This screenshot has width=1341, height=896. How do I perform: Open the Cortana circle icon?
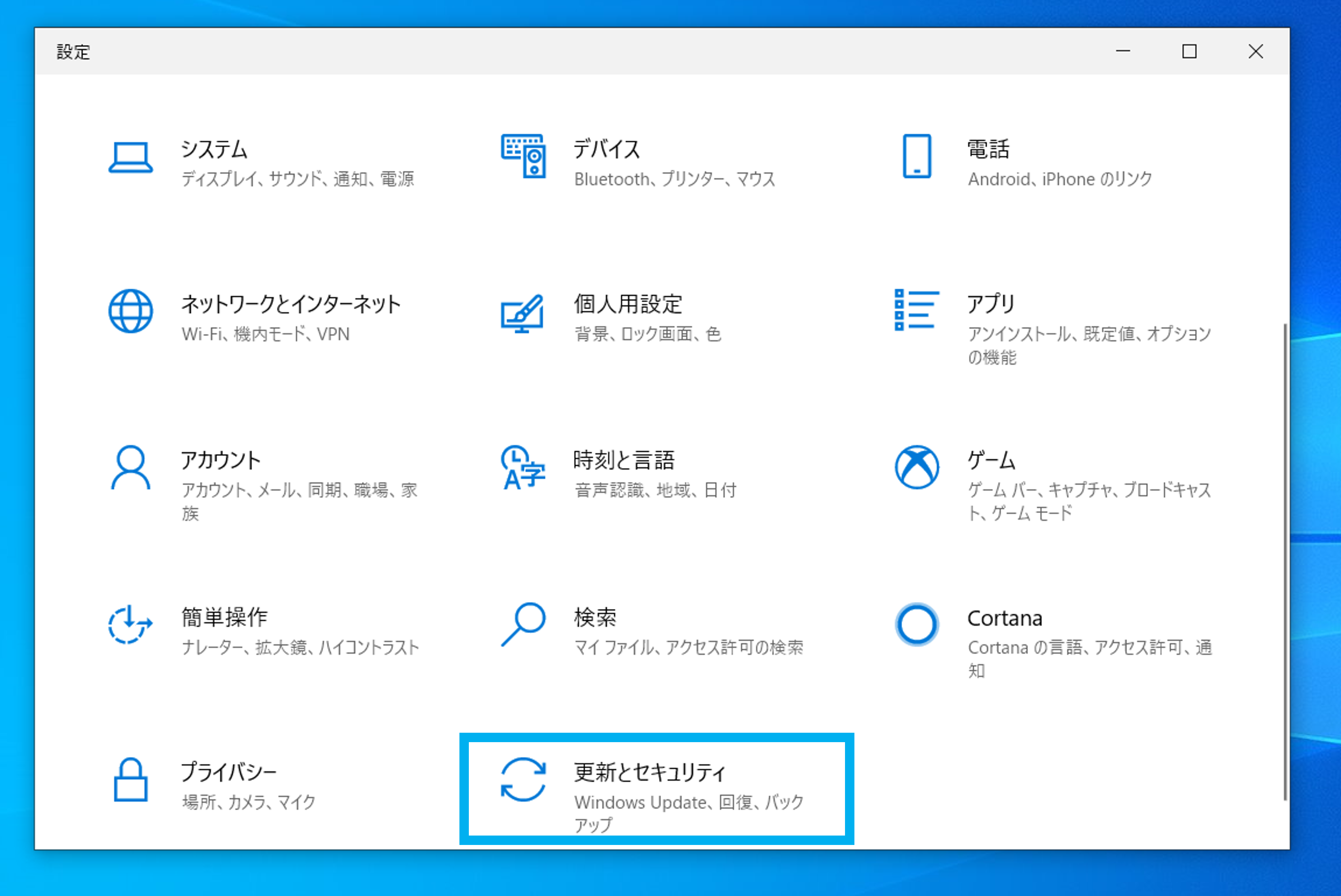(x=916, y=624)
